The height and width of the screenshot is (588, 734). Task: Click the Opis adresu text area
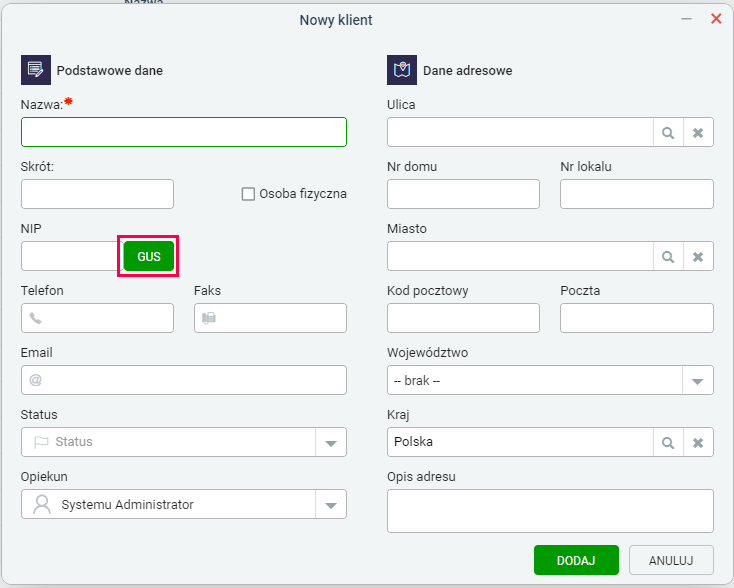(550, 511)
